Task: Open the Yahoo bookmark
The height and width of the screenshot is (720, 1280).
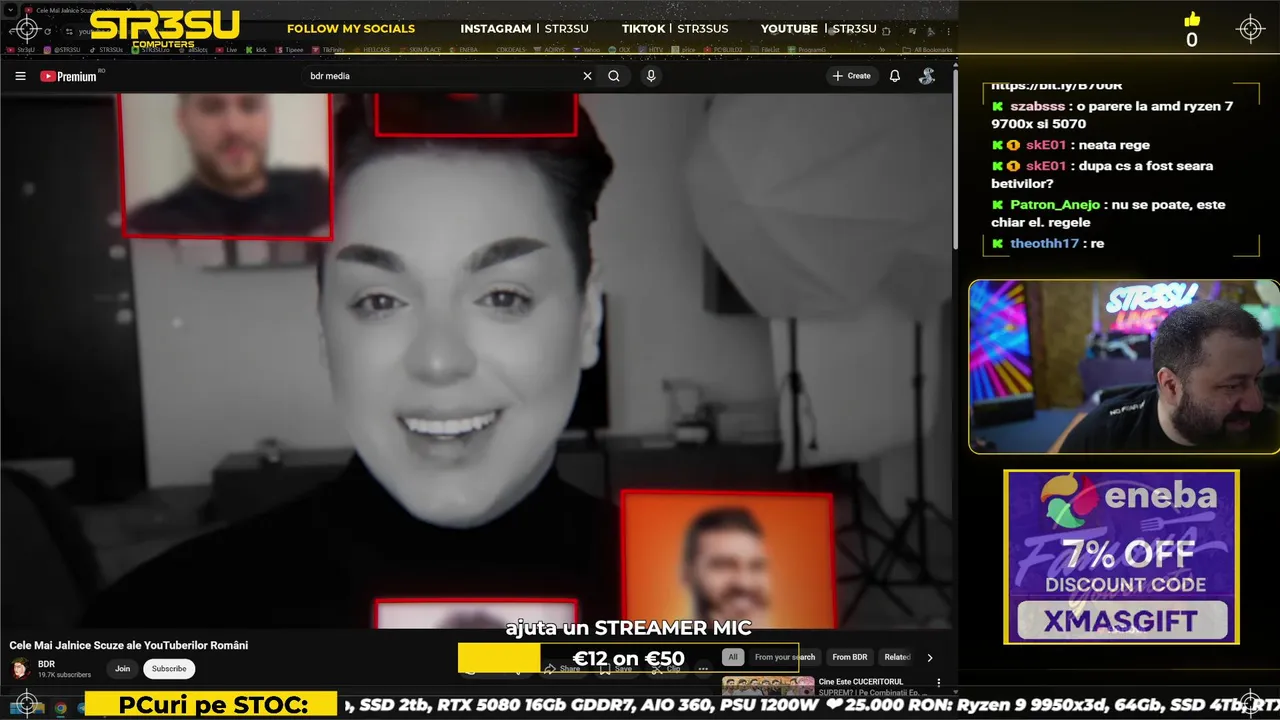Action: 585,49
